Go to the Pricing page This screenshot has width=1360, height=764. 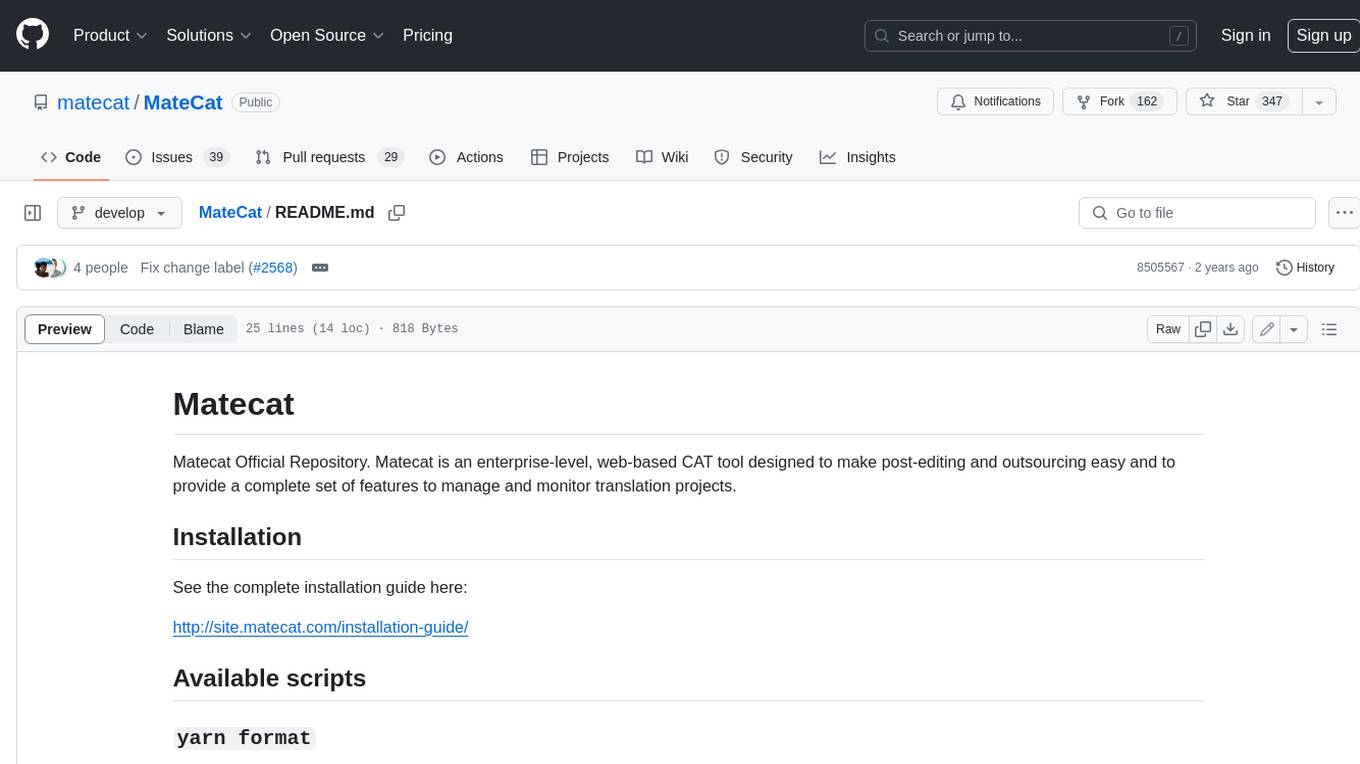[x=427, y=35]
